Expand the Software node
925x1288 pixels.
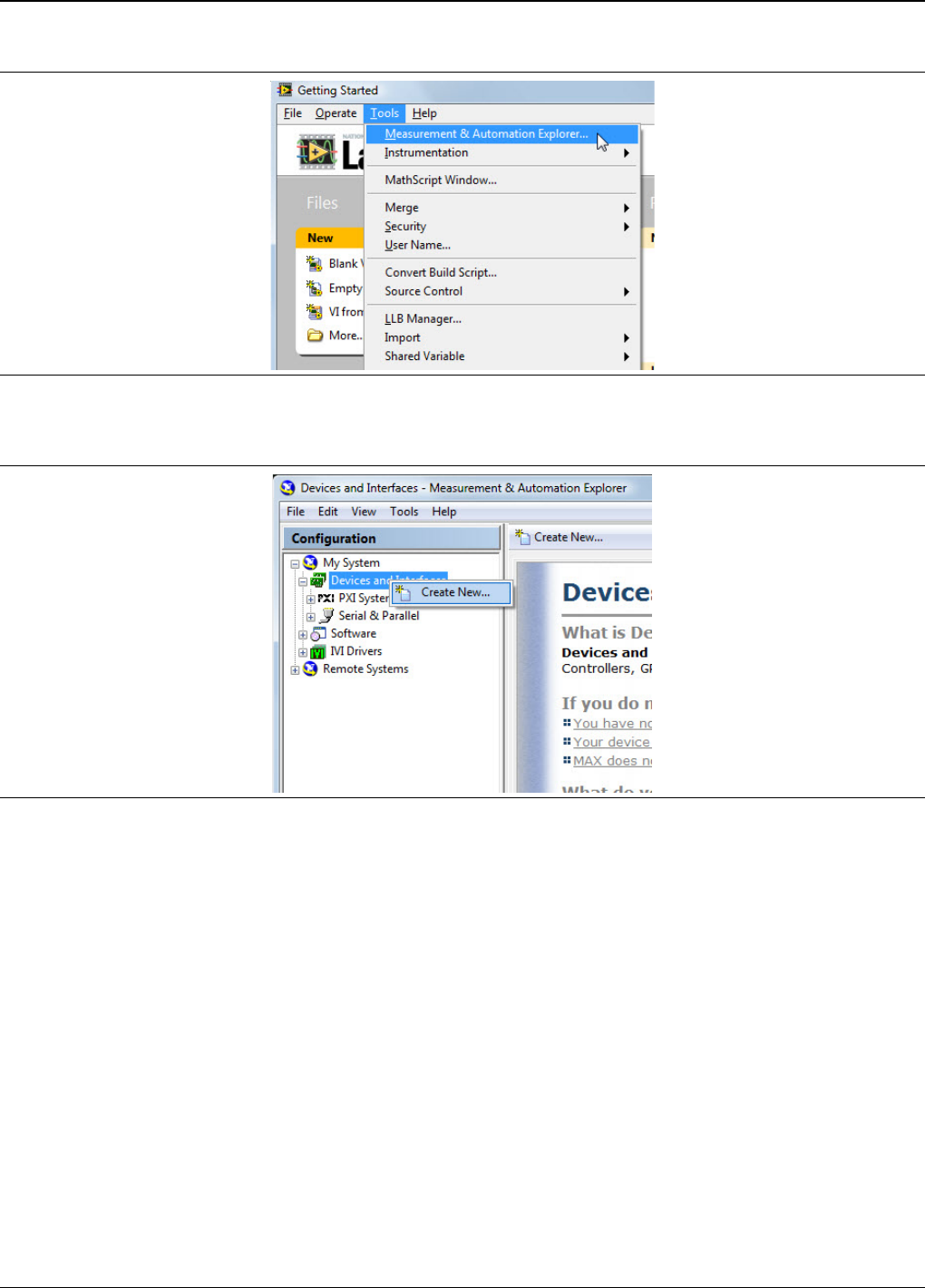(x=303, y=635)
